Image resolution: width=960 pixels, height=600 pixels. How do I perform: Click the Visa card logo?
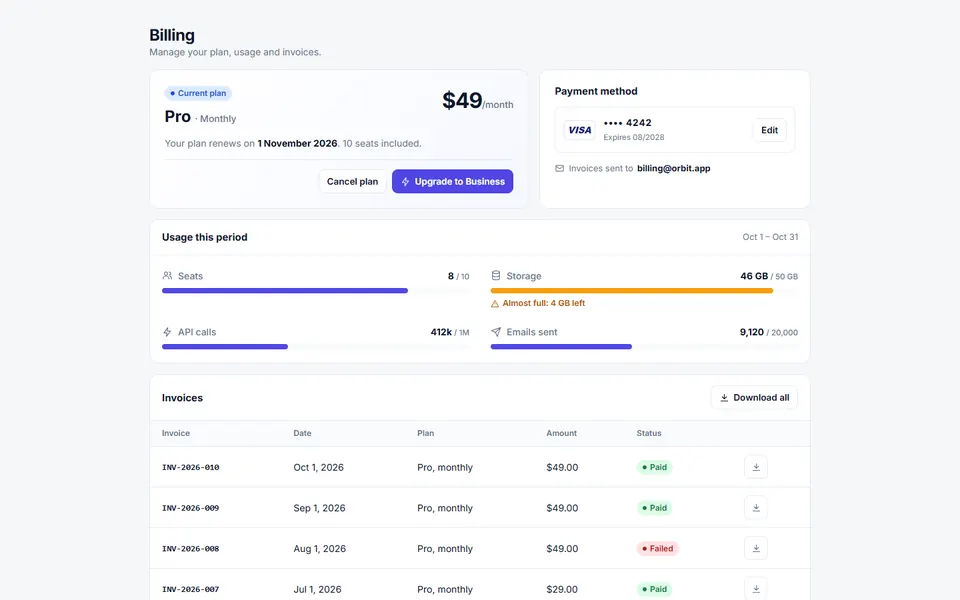tap(579, 130)
